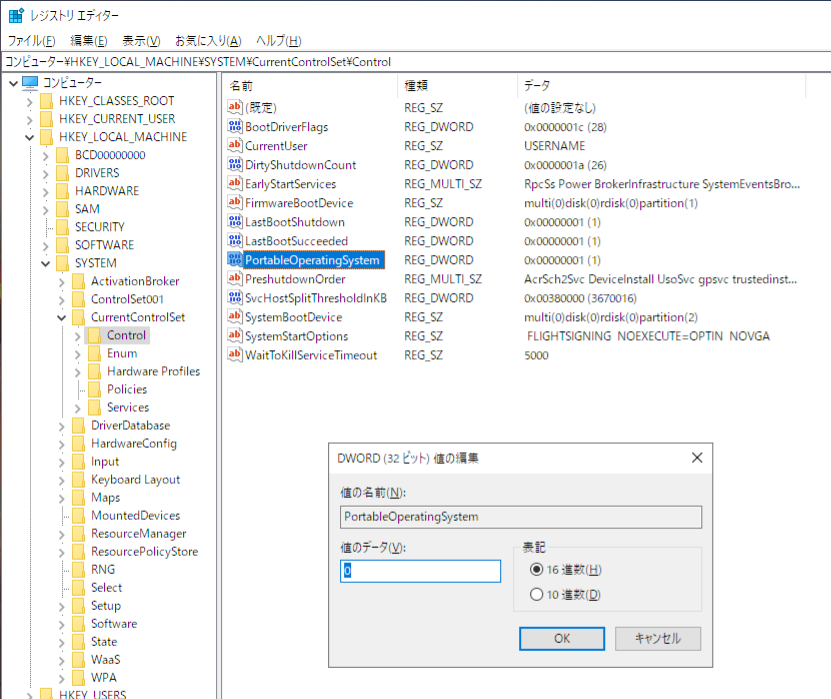Click the 値の名前 name field
This screenshot has height=699, width=831.
click(x=521, y=517)
